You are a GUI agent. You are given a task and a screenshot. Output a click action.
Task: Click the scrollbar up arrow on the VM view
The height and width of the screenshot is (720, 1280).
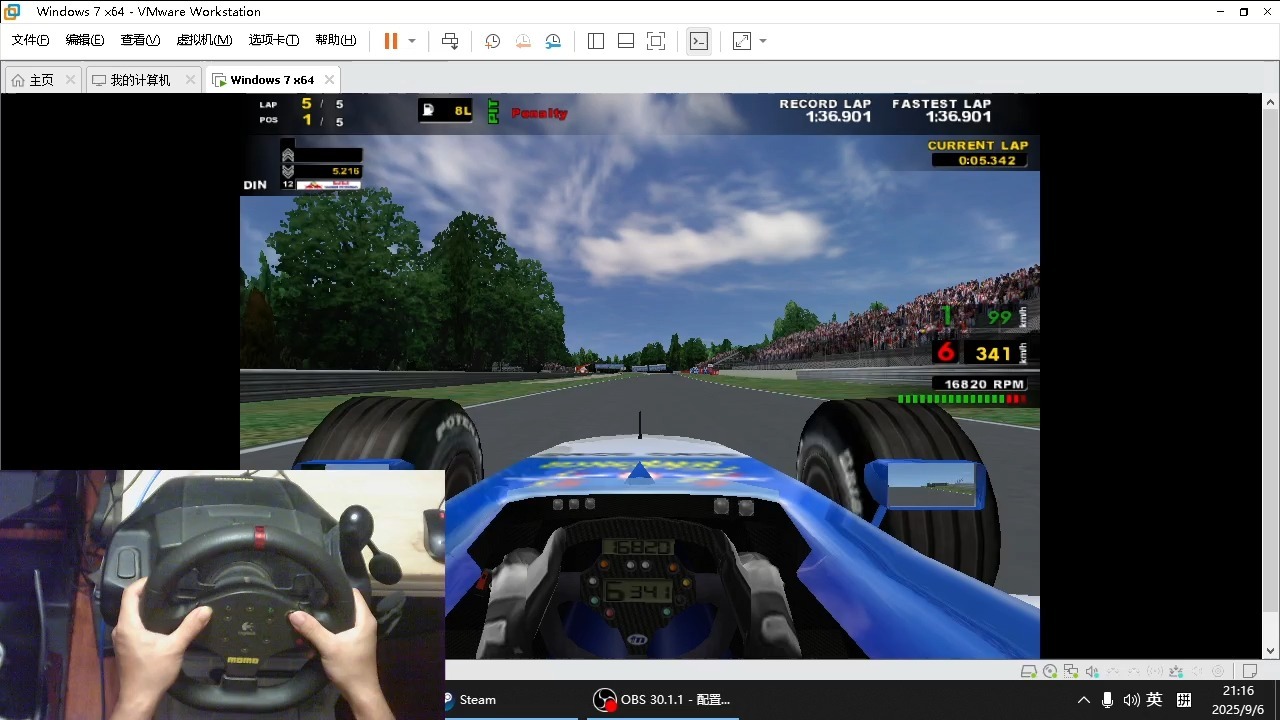pos(1271,102)
